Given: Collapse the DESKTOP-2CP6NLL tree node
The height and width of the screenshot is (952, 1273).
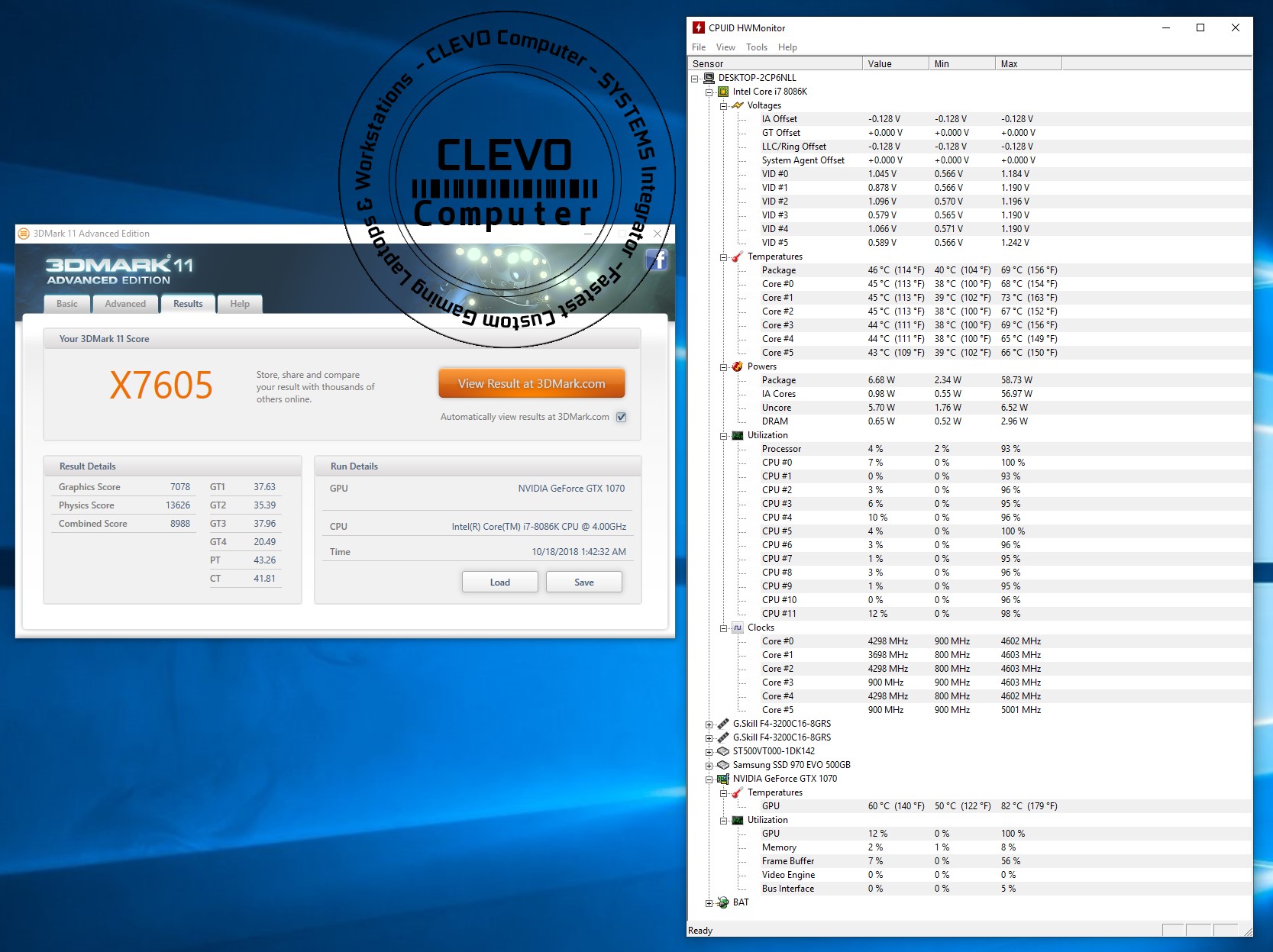Looking at the screenshot, I should point(694,79).
